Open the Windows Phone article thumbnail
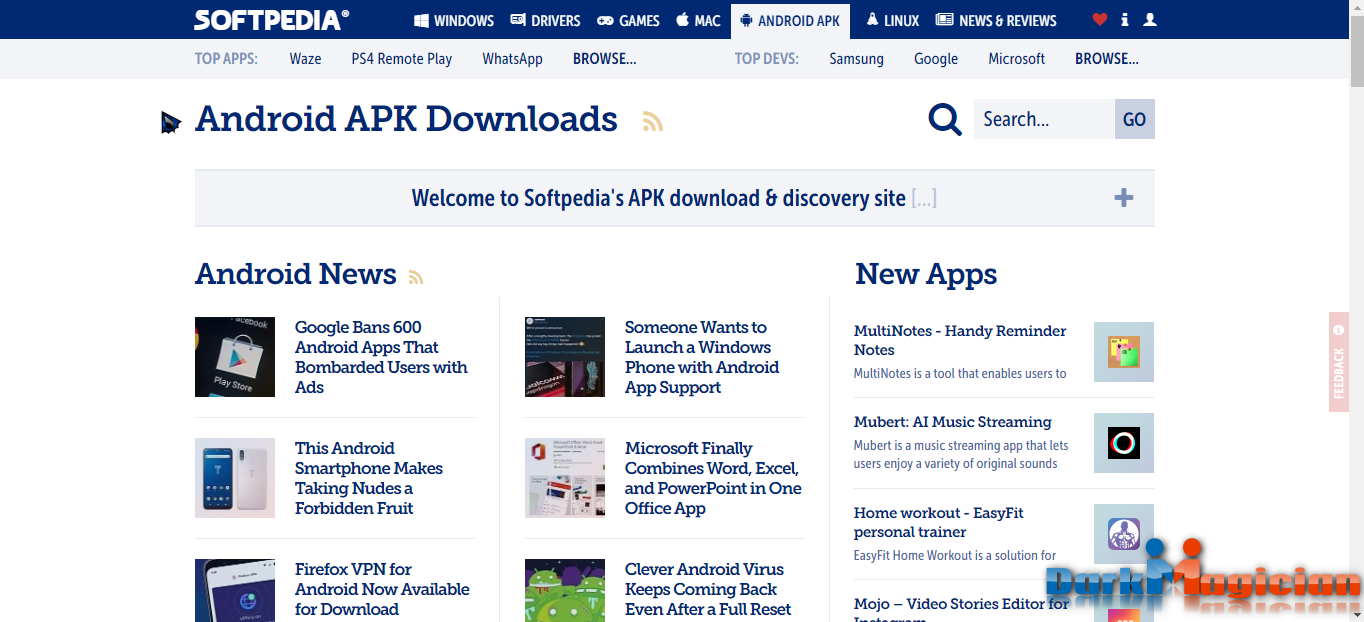The width and height of the screenshot is (1364, 622). point(565,357)
